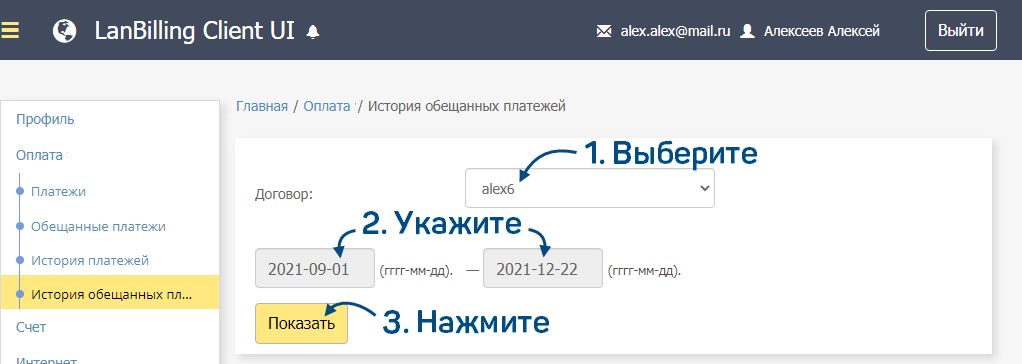This screenshot has height=364, width=1022.
Task: Open История платежей sidebar item
Action: tap(90, 261)
